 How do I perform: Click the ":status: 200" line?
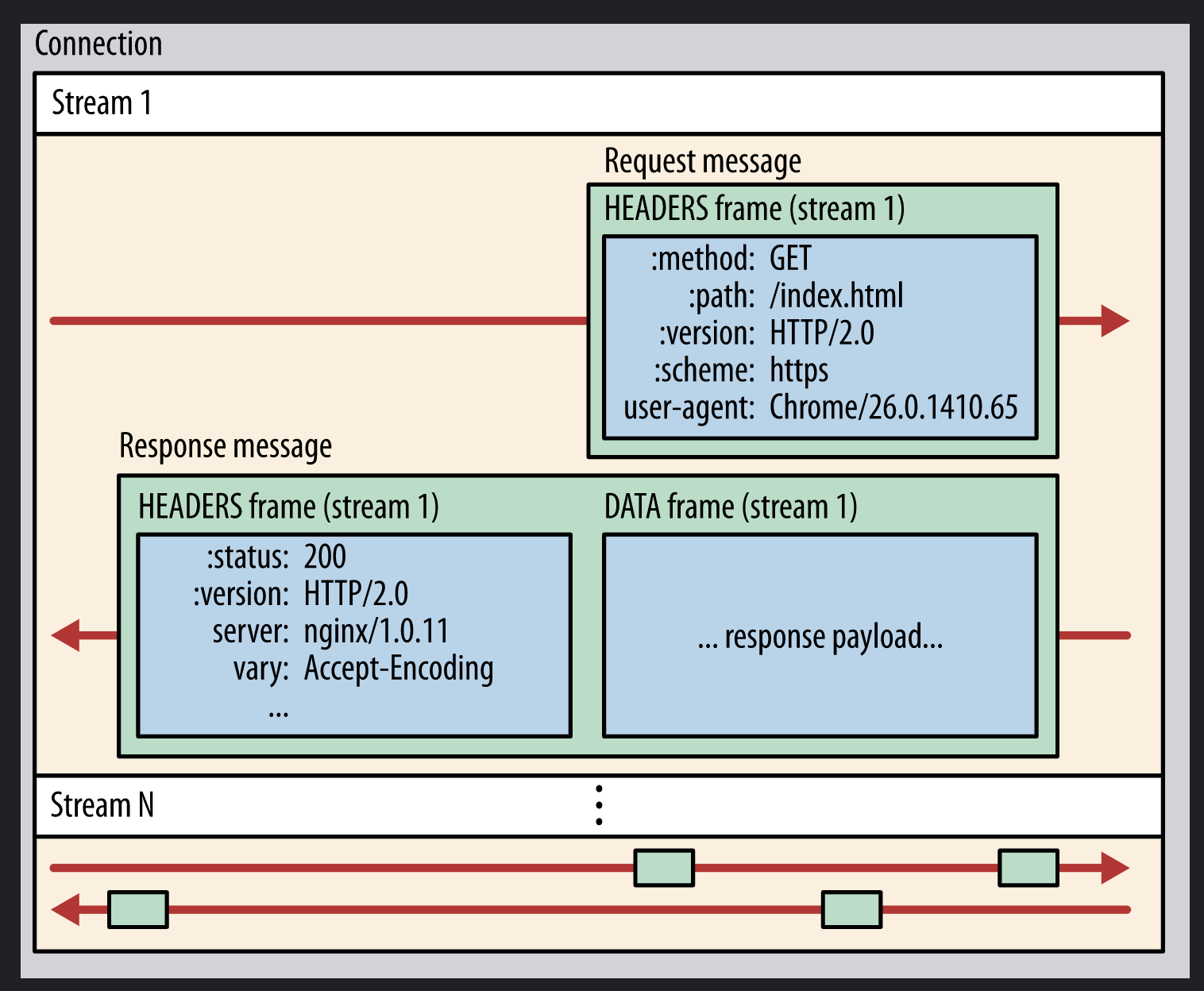pos(276,557)
